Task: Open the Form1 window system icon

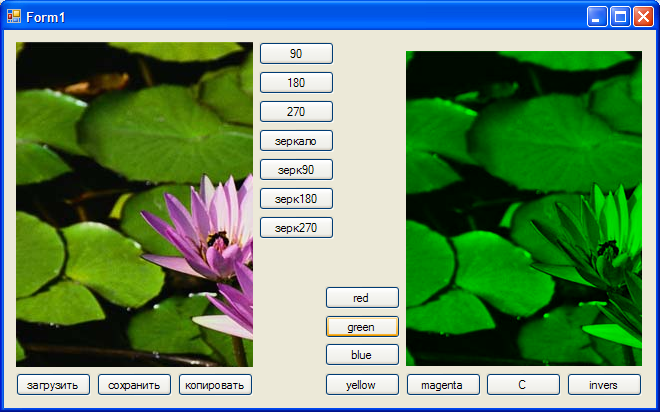Action: (x=14, y=16)
